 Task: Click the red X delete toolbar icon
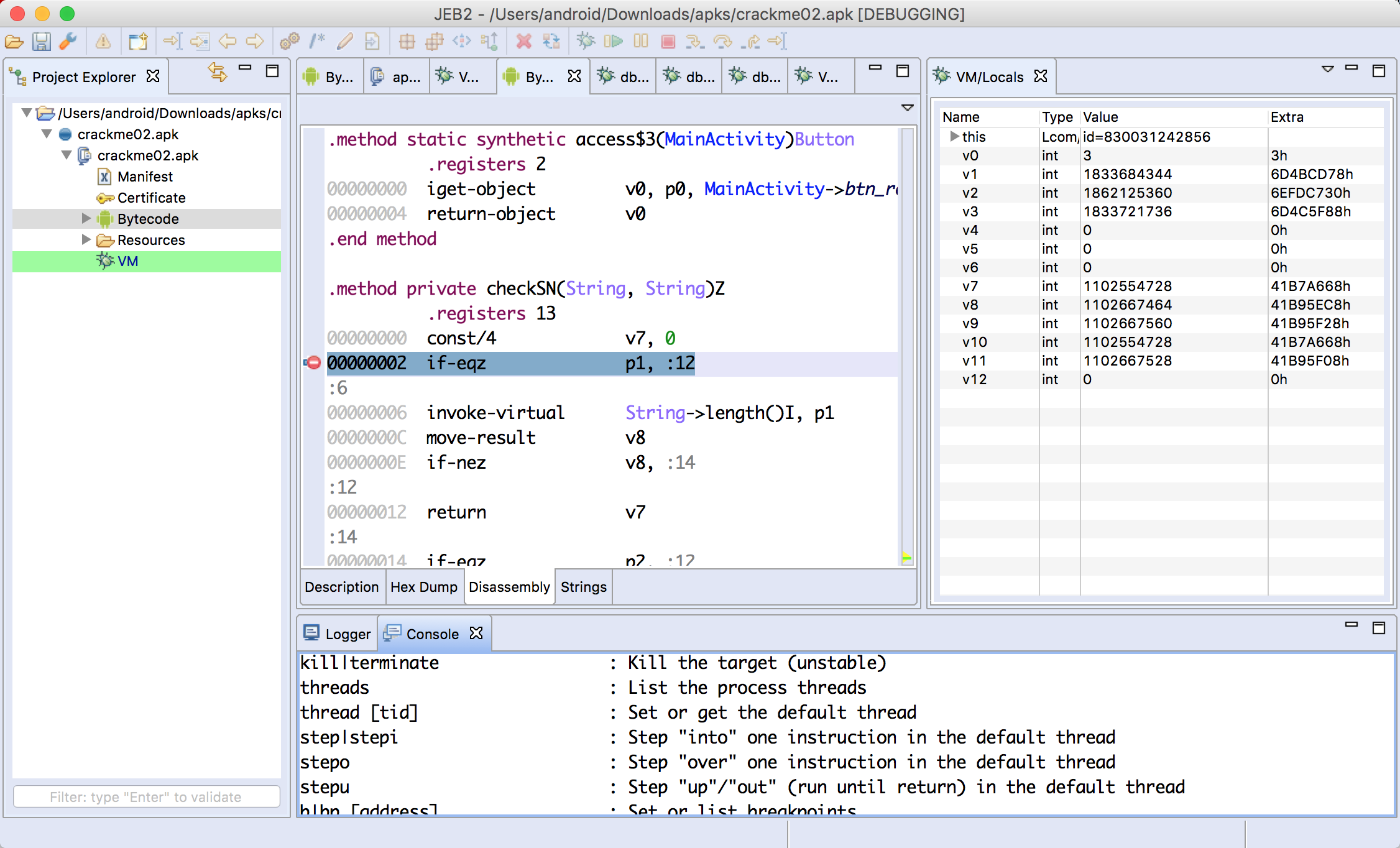[524, 42]
